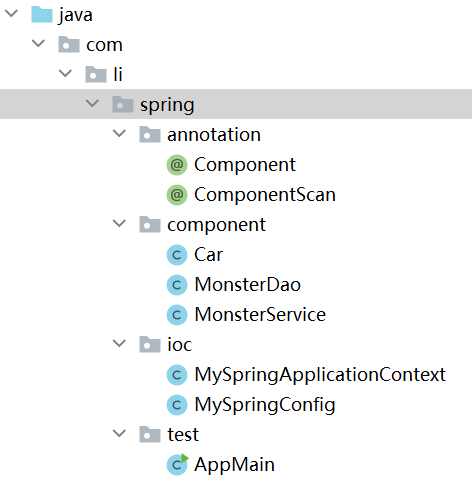The width and height of the screenshot is (472, 484).
Task: Collapse the spring package chevron
Action: (x=92, y=103)
